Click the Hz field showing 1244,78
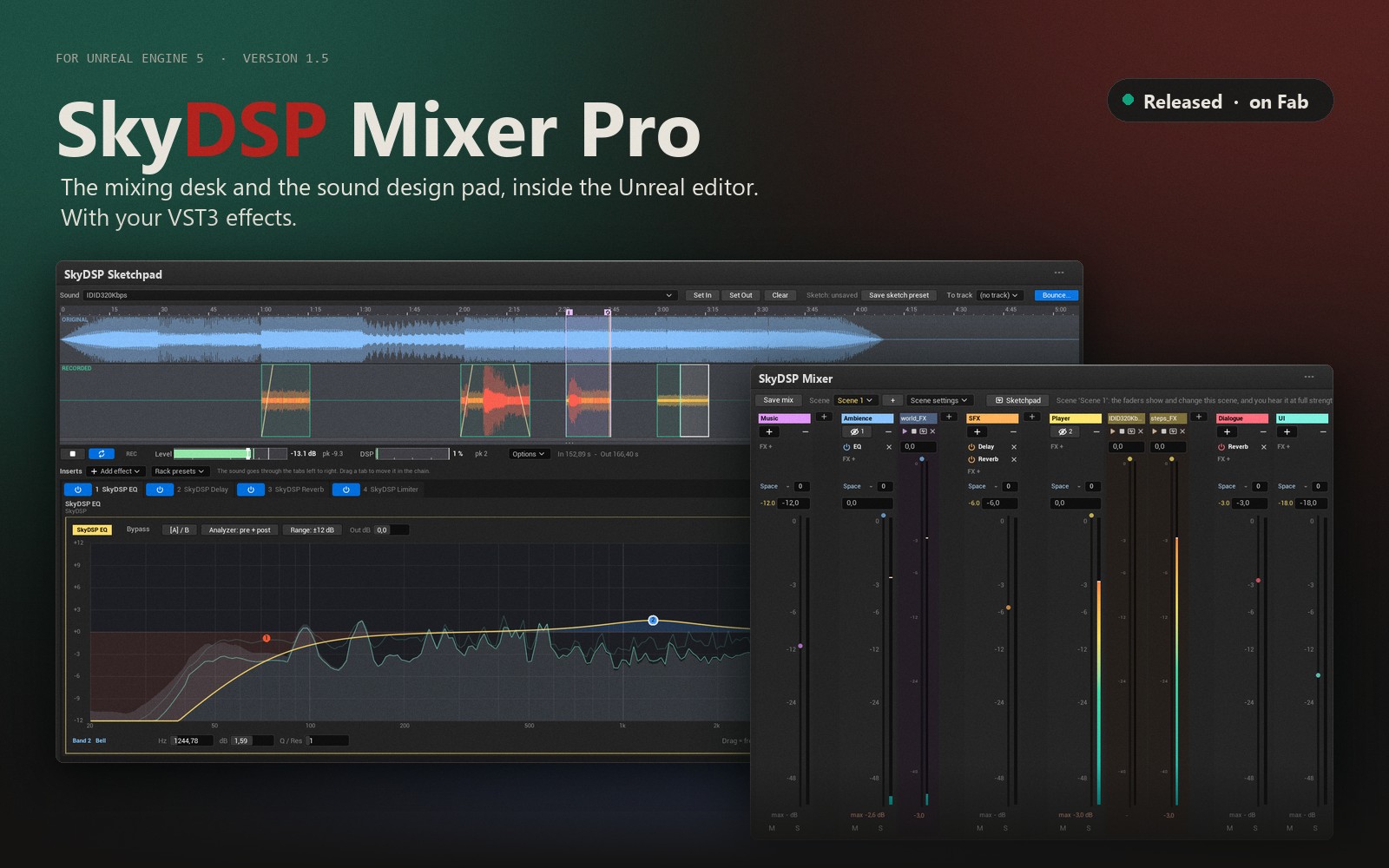Viewport: 1389px width, 868px height. pos(192,740)
